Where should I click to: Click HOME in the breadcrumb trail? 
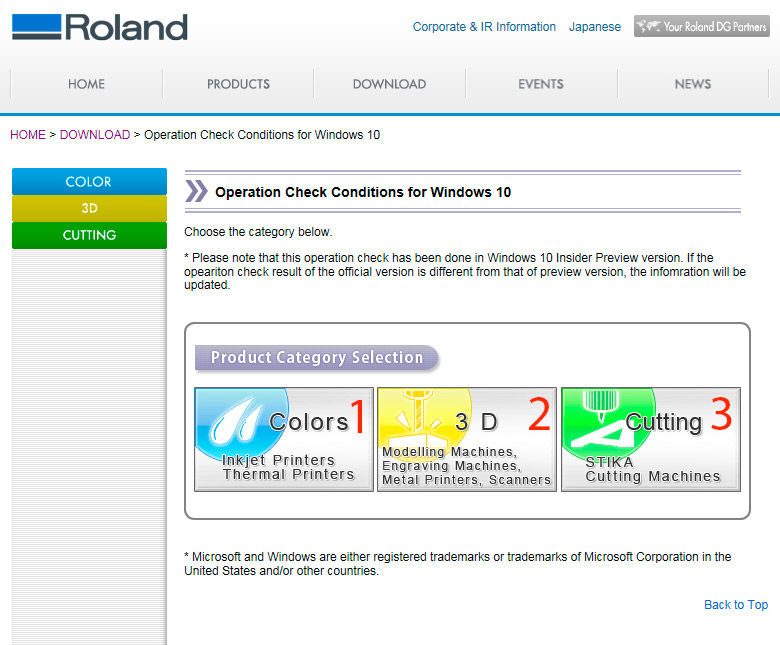[28, 135]
